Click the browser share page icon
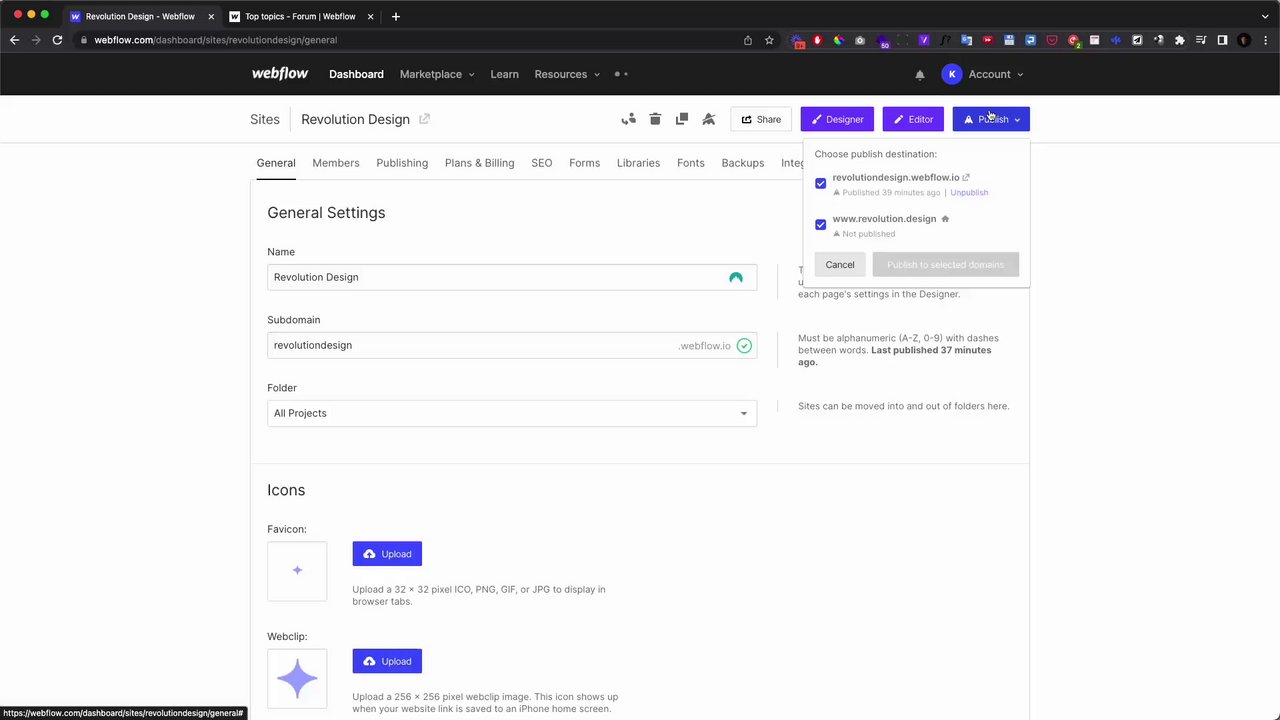 (x=748, y=40)
